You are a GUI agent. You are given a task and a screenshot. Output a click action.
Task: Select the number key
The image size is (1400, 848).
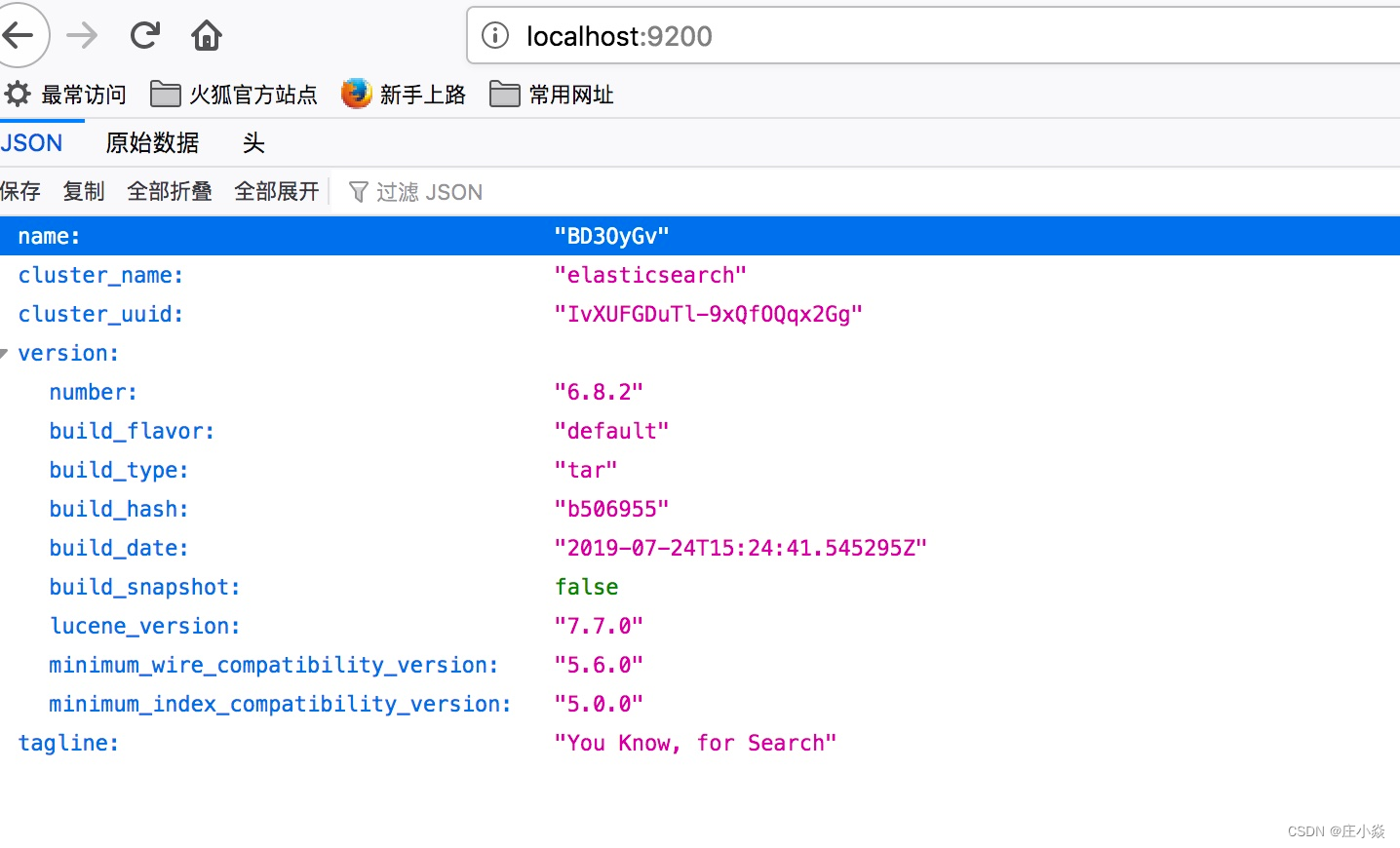tap(94, 392)
